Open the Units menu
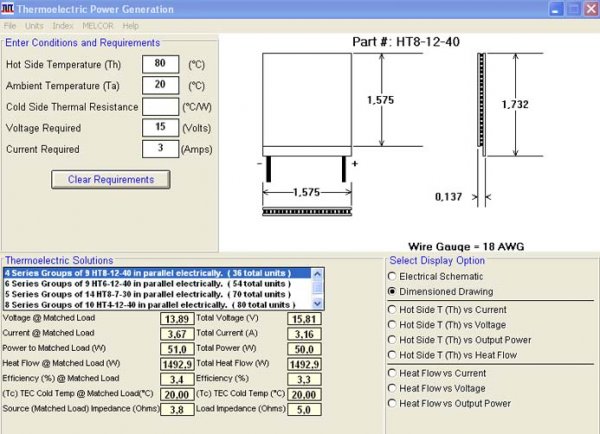Viewport: 600px width, 434px height. pyautogui.click(x=34, y=25)
